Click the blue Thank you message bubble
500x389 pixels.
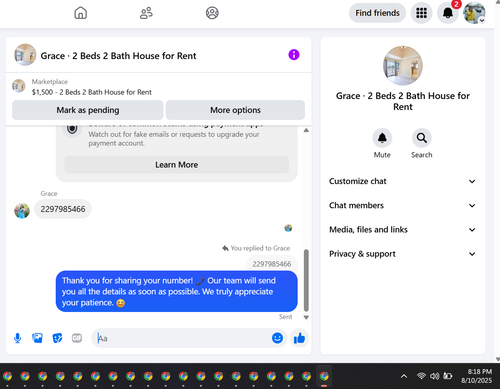click(177, 291)
